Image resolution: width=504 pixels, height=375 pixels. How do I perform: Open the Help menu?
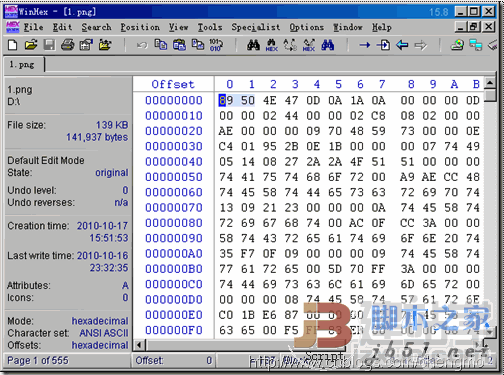pos(382,27)
